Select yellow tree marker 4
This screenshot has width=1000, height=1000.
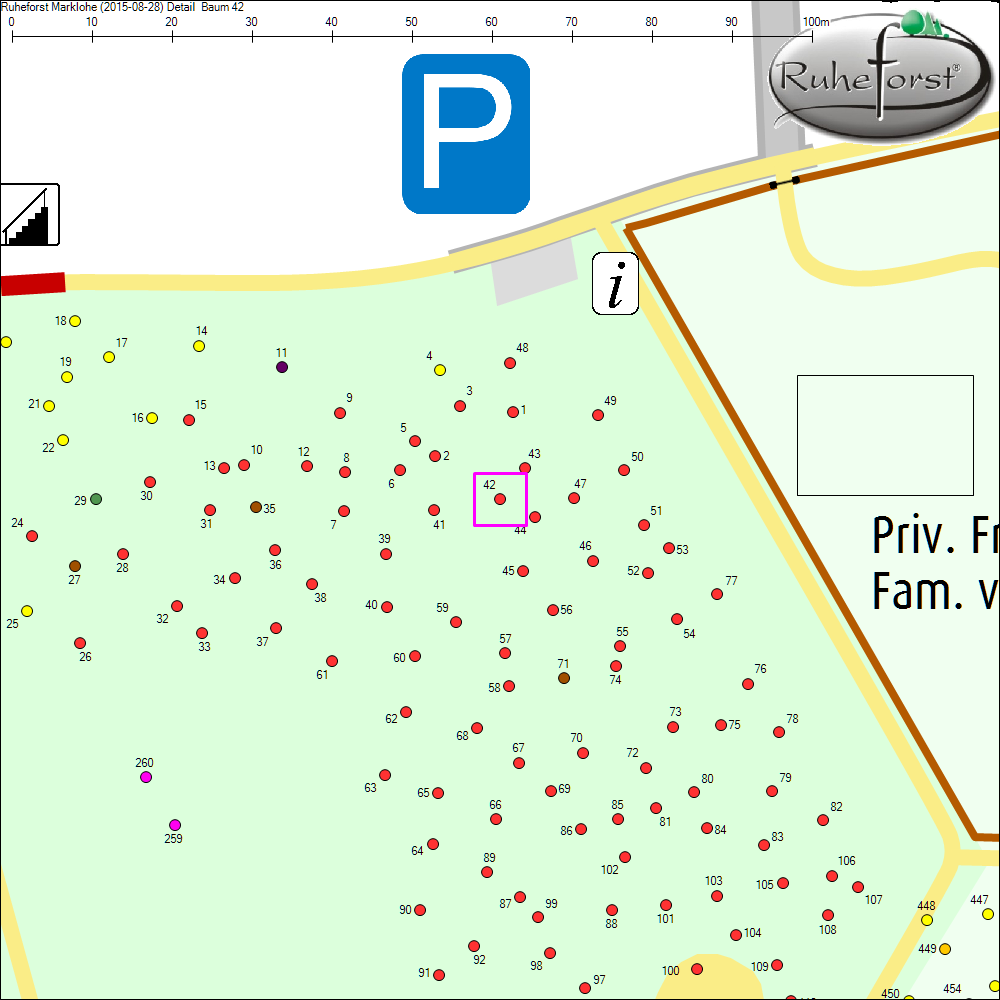[440, 370]
